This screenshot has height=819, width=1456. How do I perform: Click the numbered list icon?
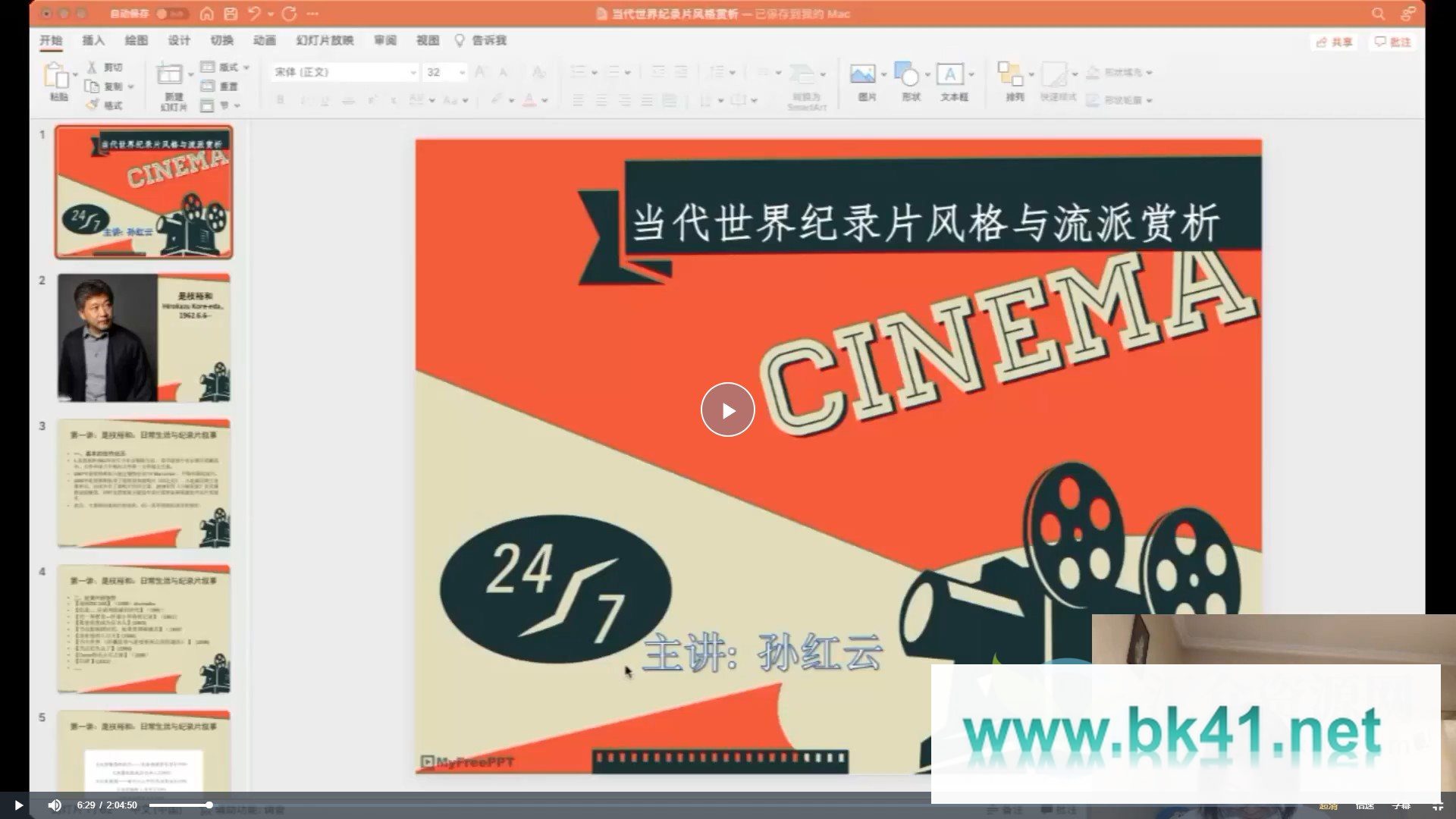(x=613, y=72)
